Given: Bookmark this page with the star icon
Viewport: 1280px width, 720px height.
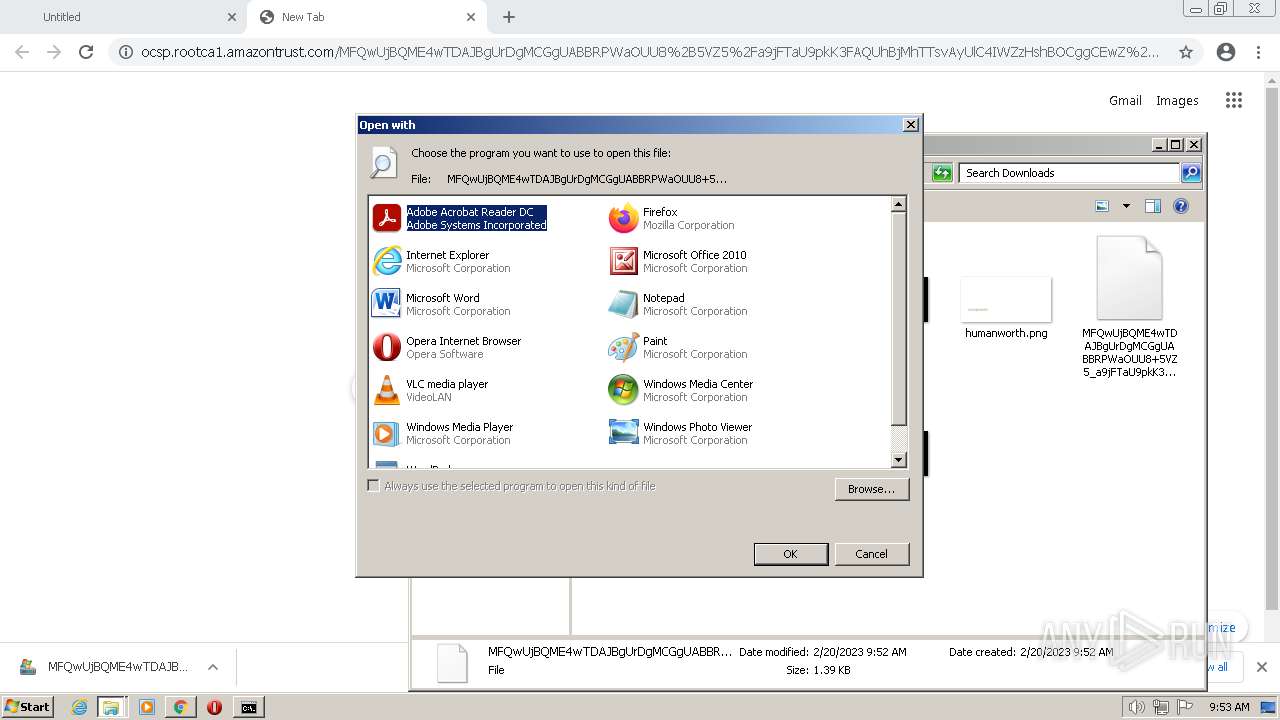Looking at the screenshot, I should click(x=1186, y=52).
